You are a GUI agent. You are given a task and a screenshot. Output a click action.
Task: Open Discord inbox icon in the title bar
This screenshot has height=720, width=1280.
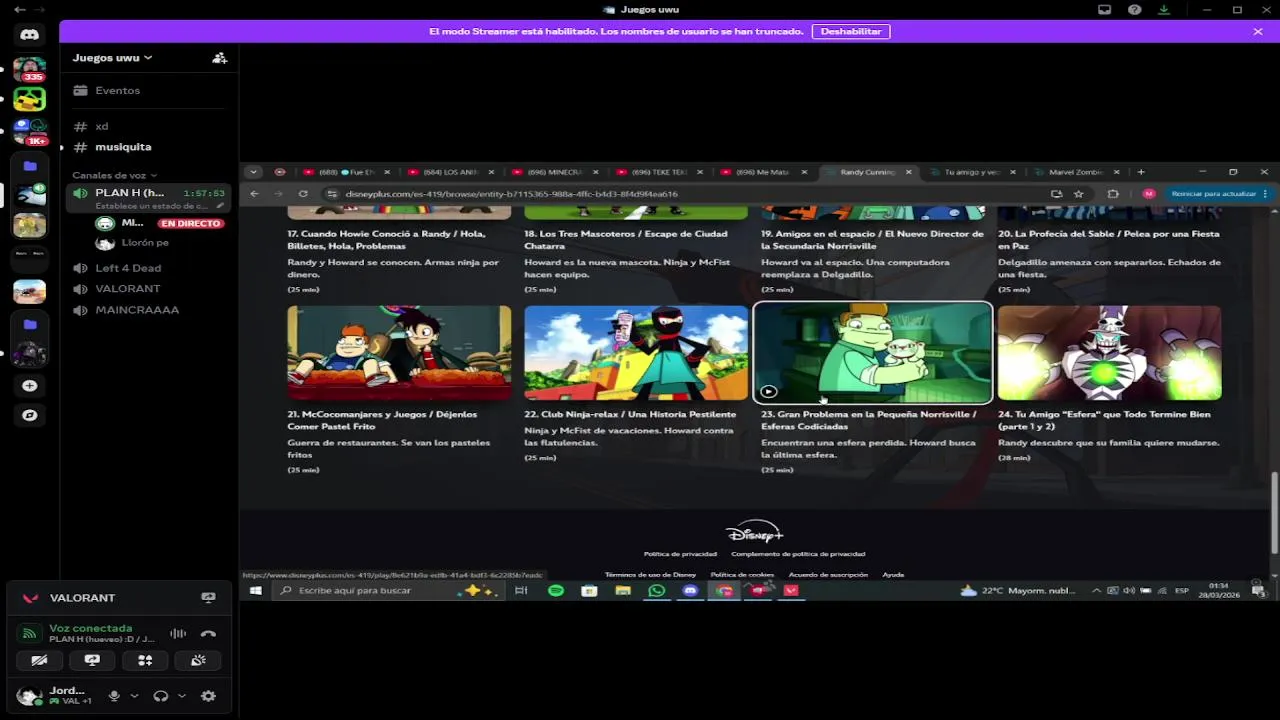[x=1104, y=9]
